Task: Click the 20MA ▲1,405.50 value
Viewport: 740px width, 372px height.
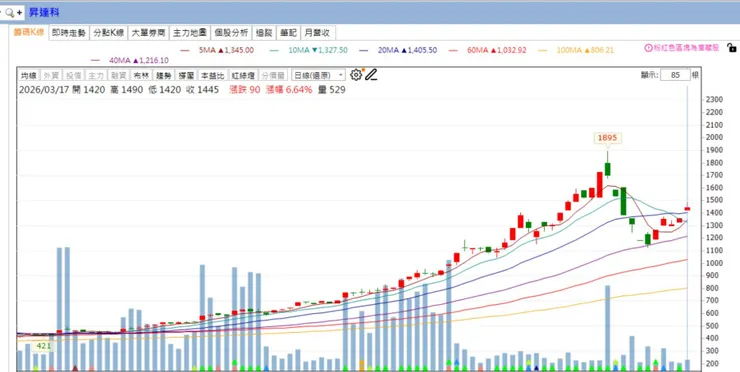Action: [407, 50]
